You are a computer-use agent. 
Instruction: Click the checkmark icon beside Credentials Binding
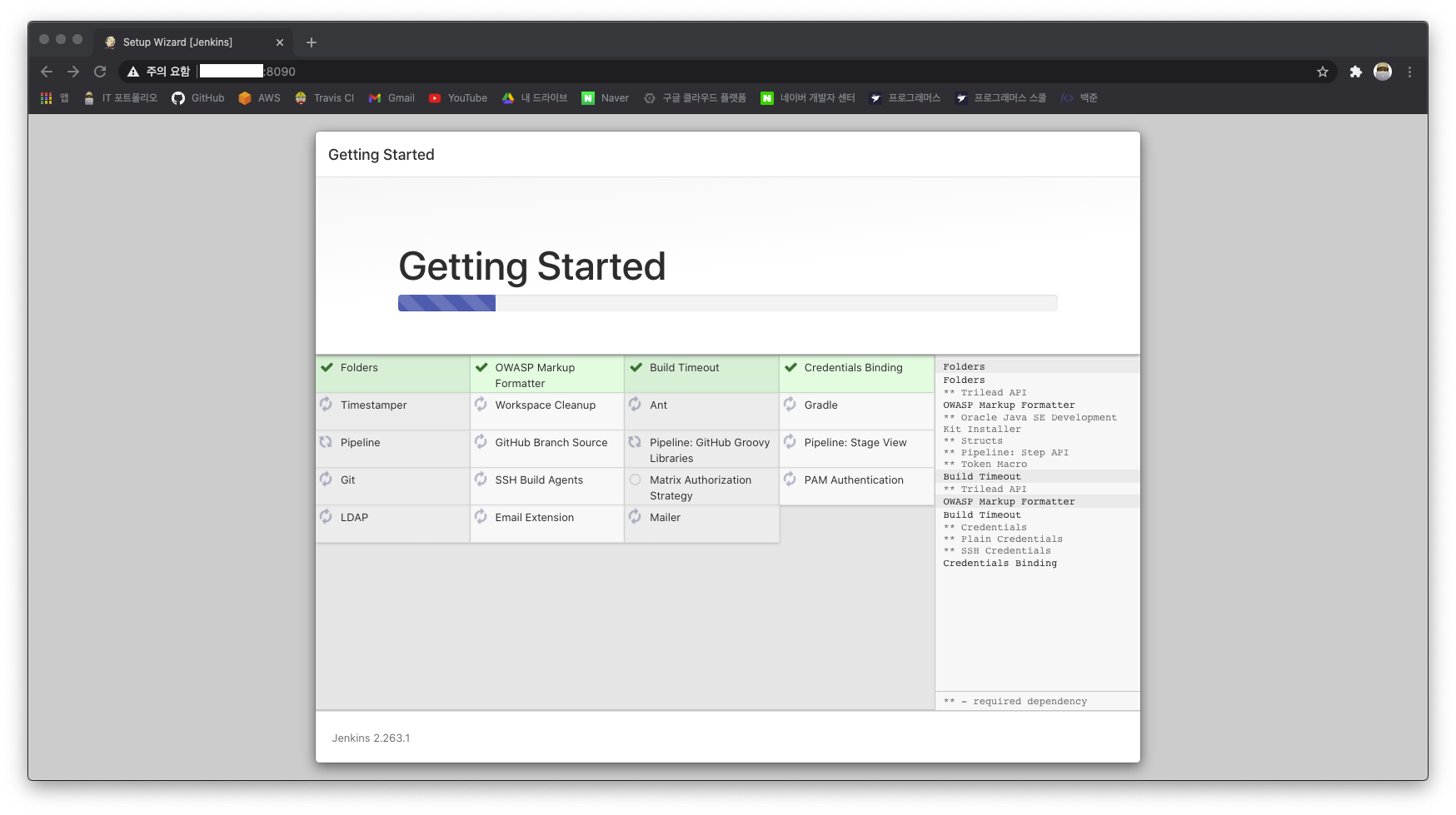tap(791, 367)
